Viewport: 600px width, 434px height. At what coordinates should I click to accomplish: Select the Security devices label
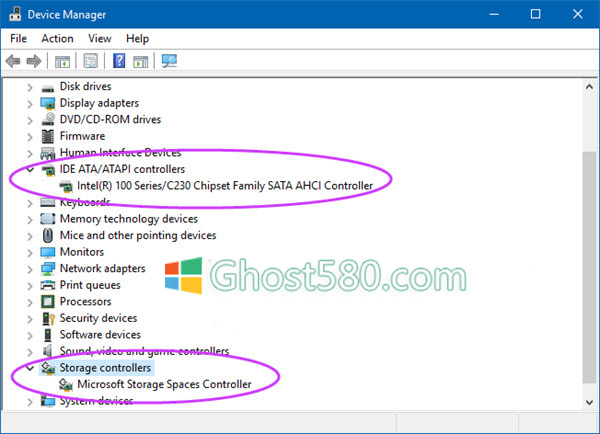pos(98,318)
